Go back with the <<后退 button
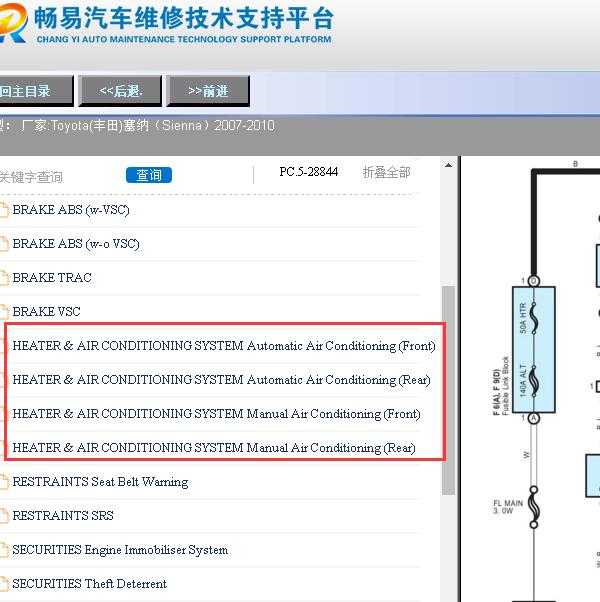Viewport: 600px width, 602px height. [120, 91]
